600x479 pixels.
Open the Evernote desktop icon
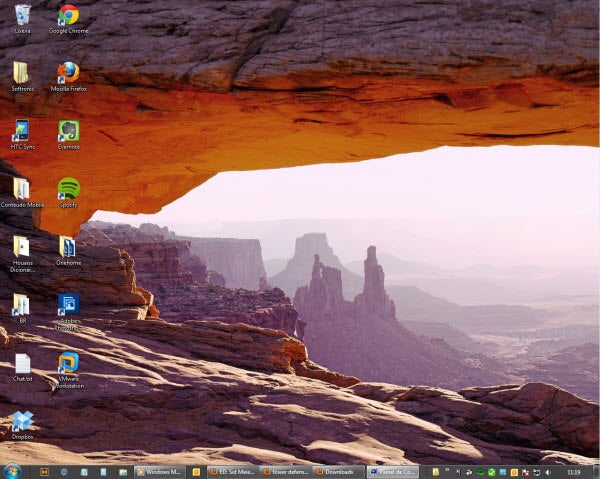(x=68, y=130)
